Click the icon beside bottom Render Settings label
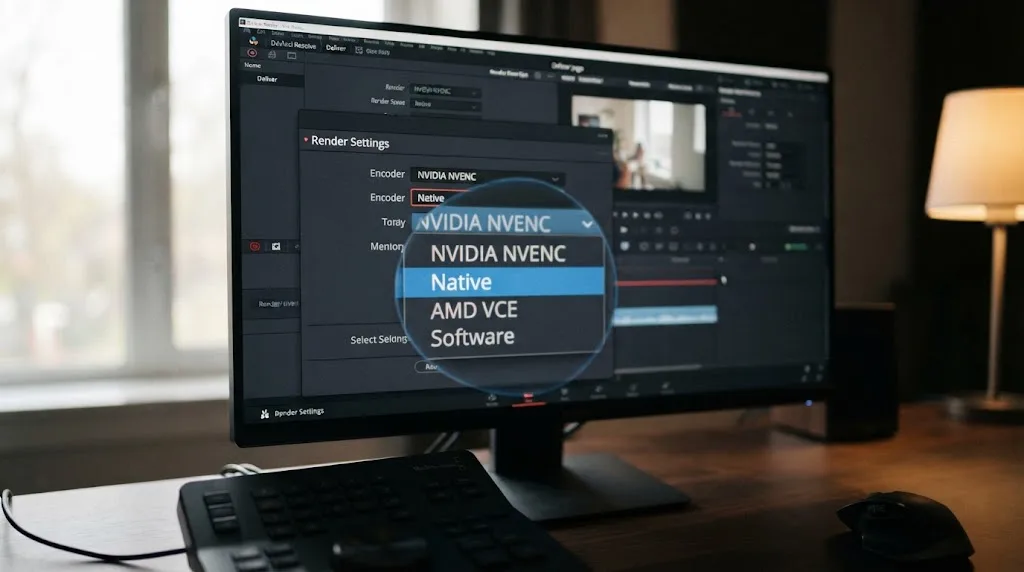 [x=264, y=414]
